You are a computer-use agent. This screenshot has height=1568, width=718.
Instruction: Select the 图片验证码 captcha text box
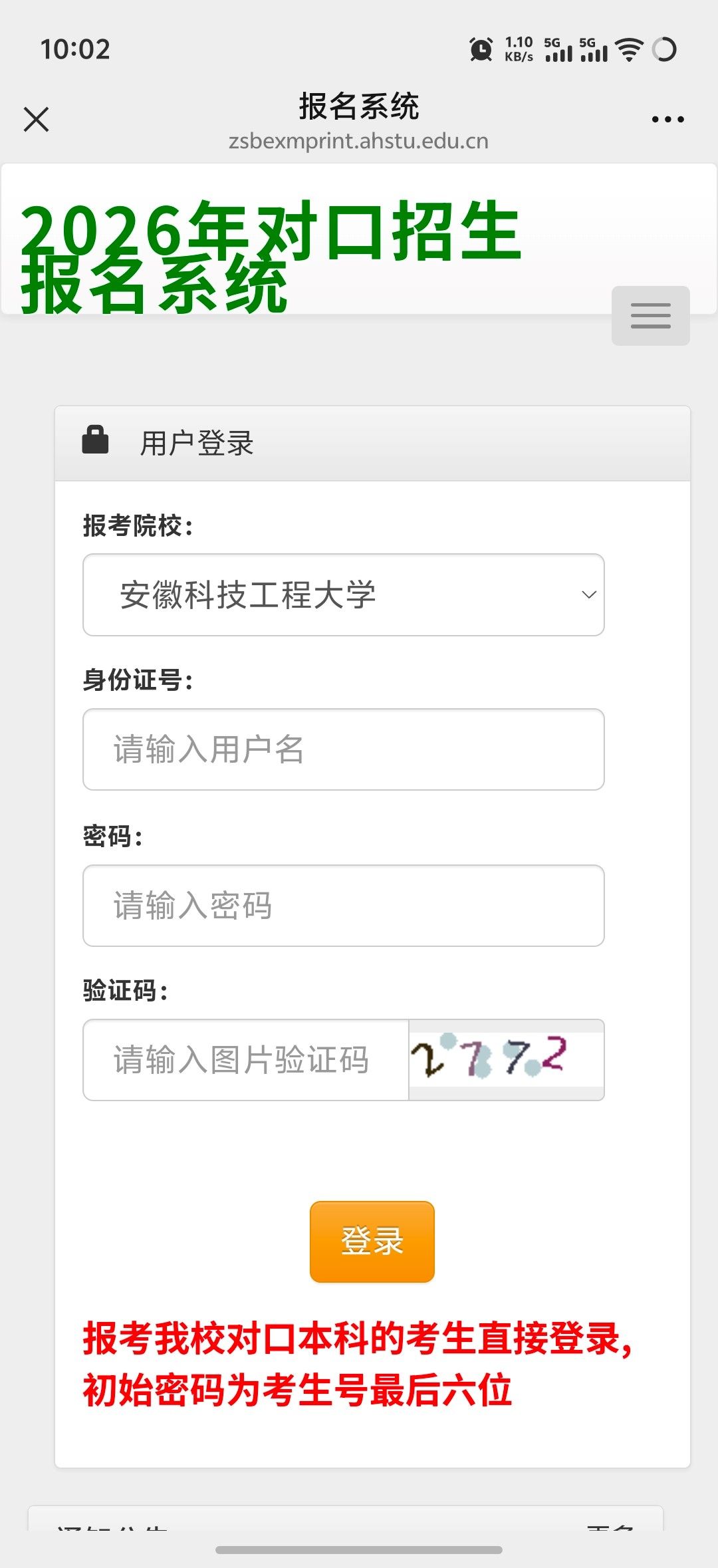246,1059
